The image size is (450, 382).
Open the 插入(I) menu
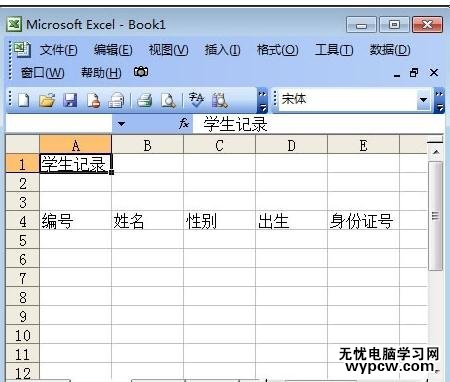coord(222,50)
